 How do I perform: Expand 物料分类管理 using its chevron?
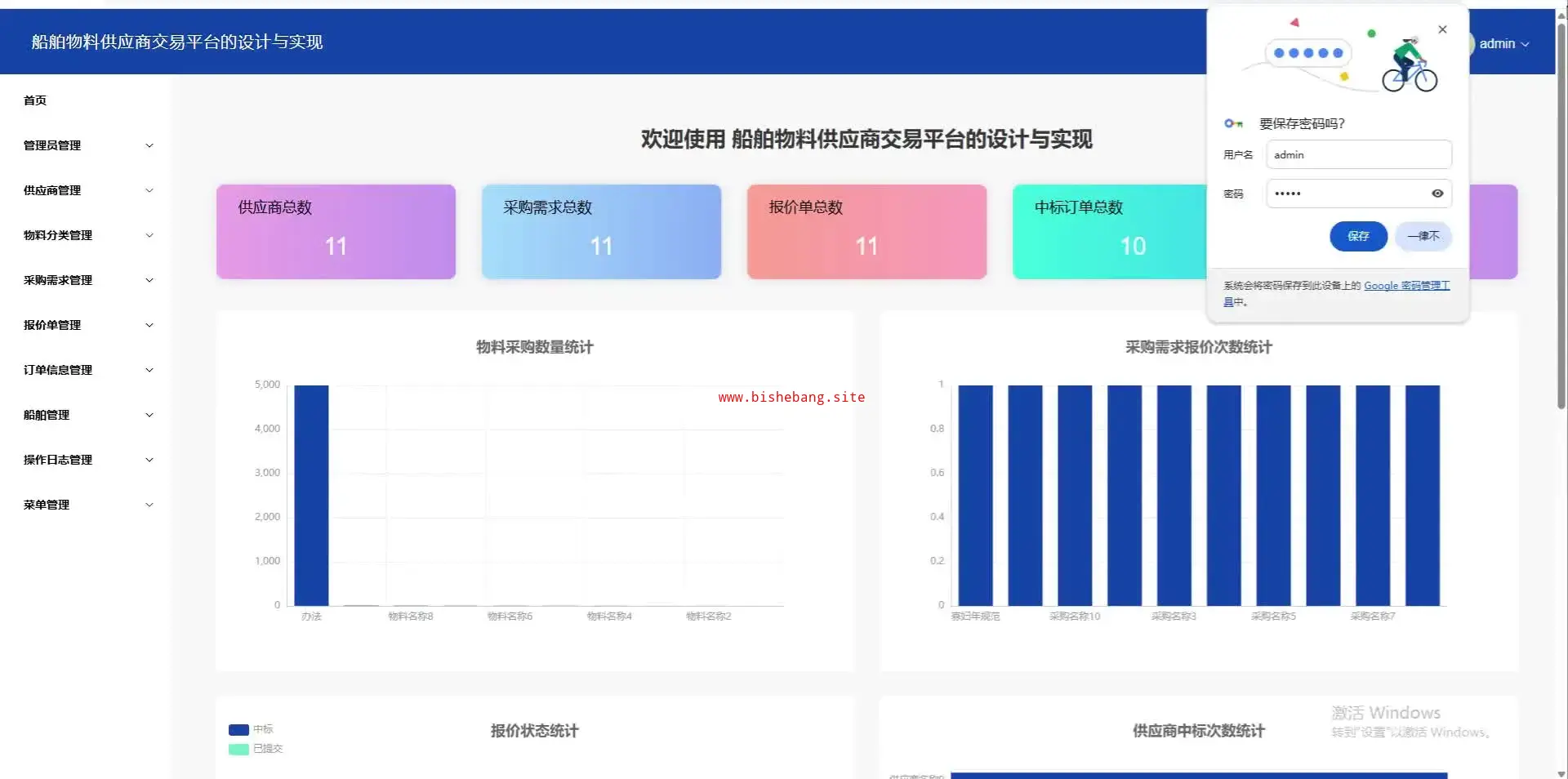[x=149, y=235]
